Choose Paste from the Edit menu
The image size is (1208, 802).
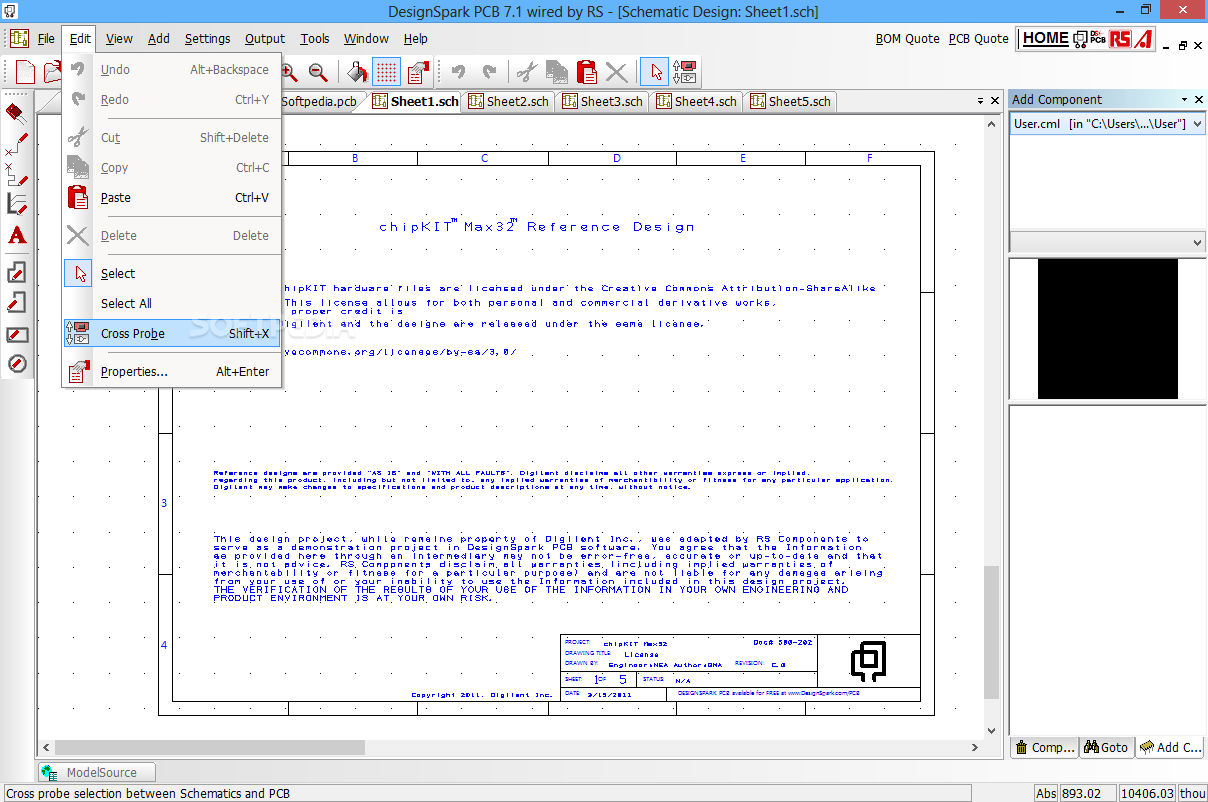coord(172,198)
